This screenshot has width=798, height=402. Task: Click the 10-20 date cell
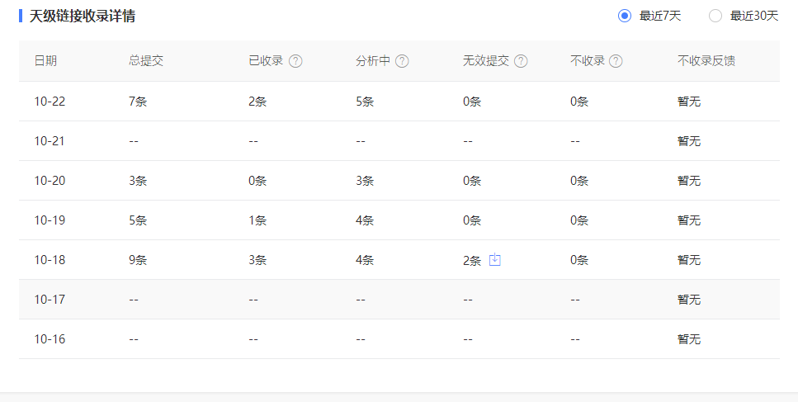pyautogui.click(x=49, y=181)
